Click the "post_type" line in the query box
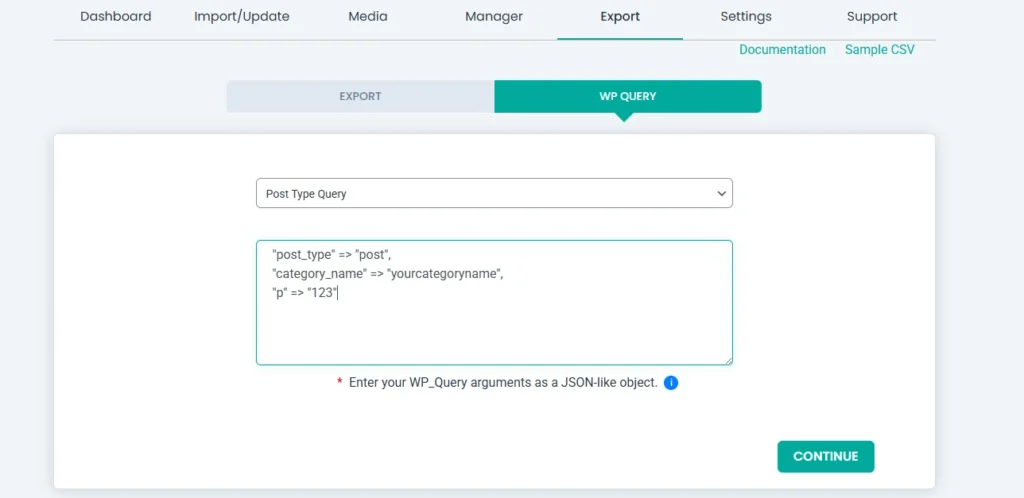 coord(331,255)
